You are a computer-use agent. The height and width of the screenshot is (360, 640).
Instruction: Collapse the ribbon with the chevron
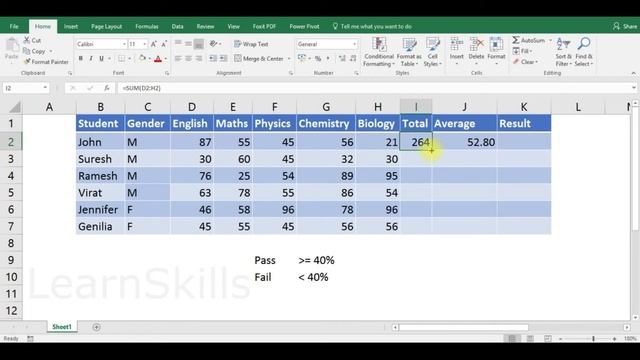pyautogui.click(x=633, y=73)
